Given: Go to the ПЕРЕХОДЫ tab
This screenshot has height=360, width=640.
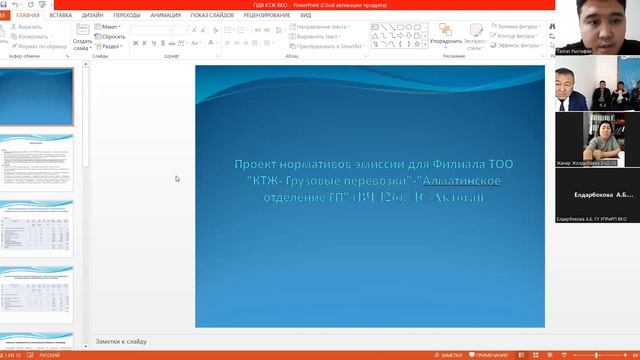Looking at the screenshot, I should pyautogui.click(x=127, y=15).
